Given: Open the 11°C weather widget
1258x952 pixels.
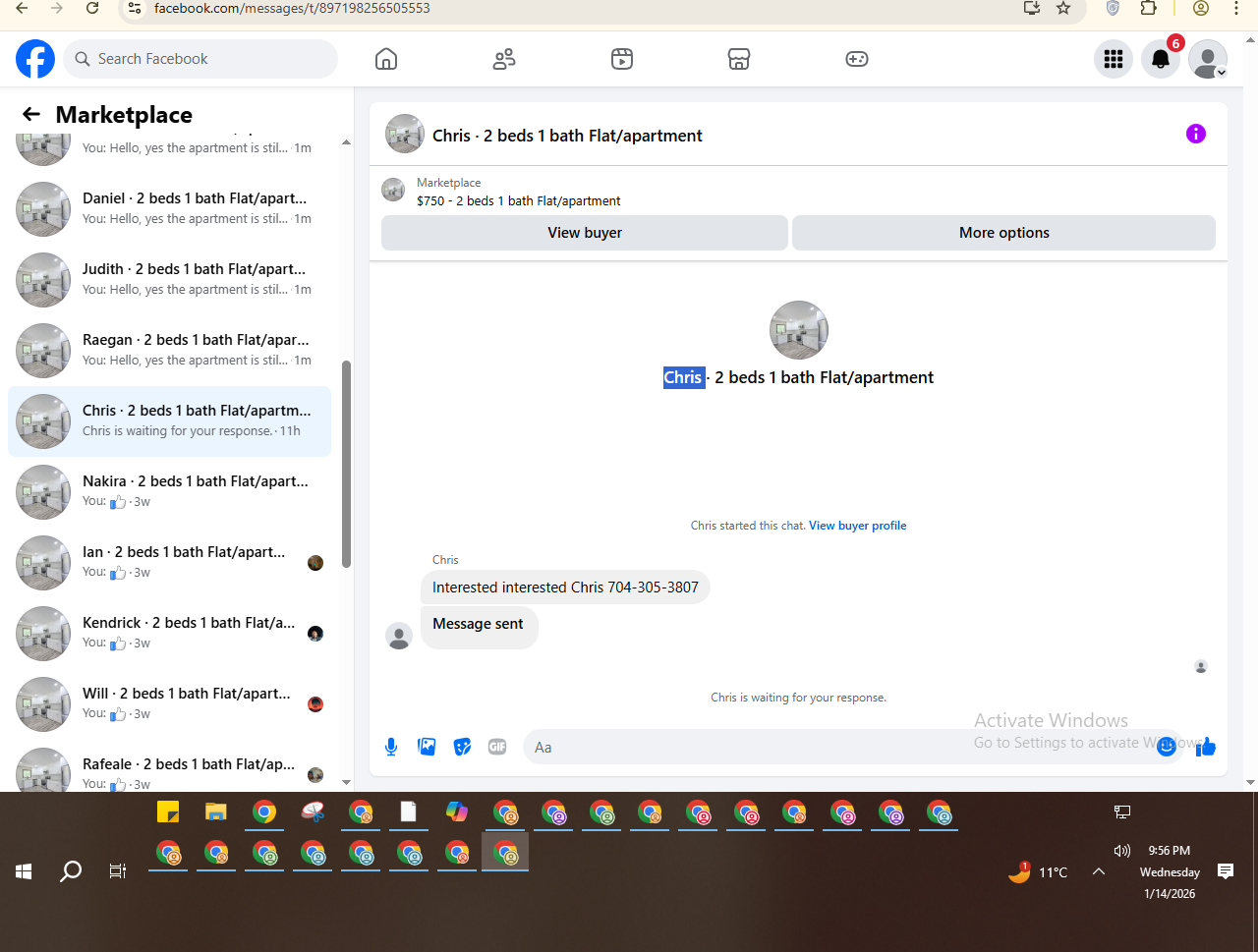Looking at the screenshot, I should click(x=1038, y=871).
